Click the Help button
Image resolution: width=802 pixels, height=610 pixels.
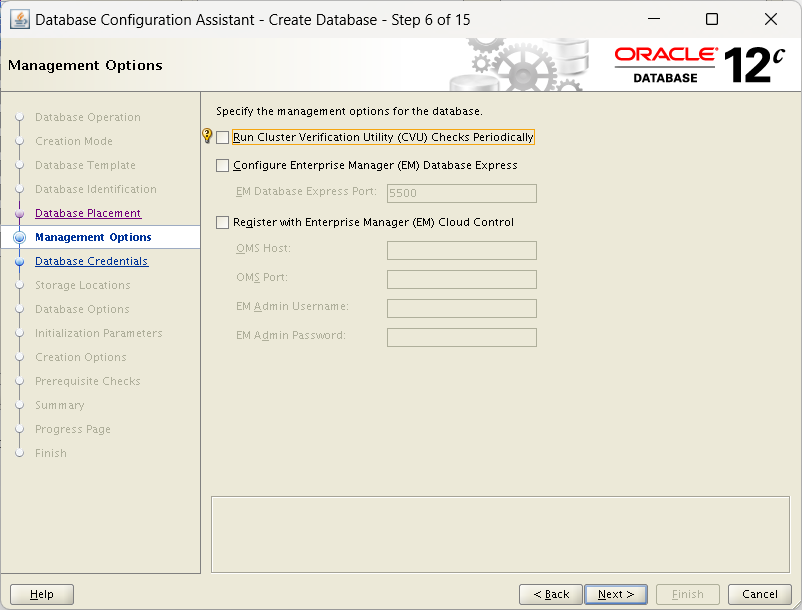(x=42, y=594)
